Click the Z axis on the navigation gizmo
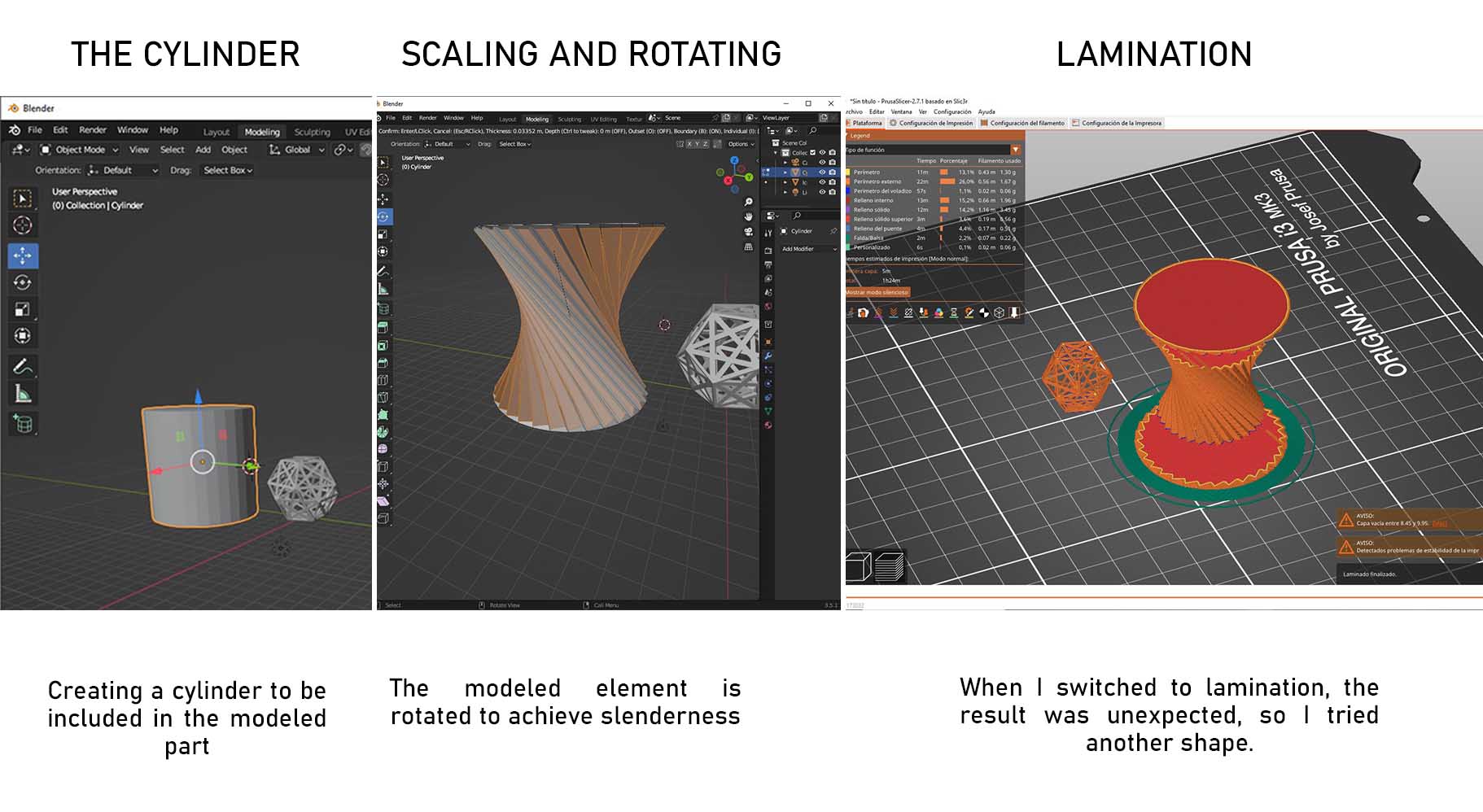1483x812 pixels. [x=734, y=160]
